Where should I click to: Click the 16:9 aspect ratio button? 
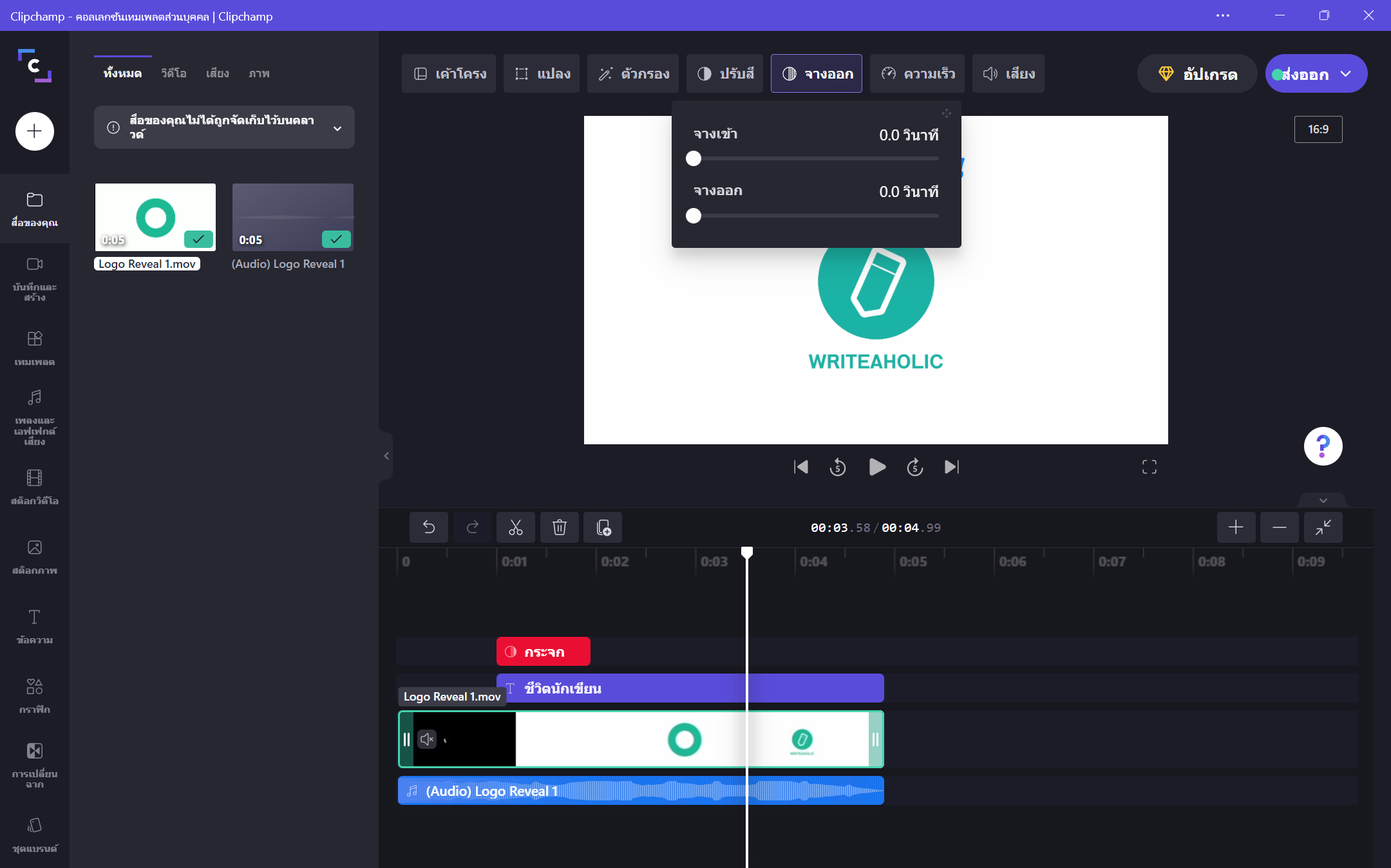(x=1318, y=129)
